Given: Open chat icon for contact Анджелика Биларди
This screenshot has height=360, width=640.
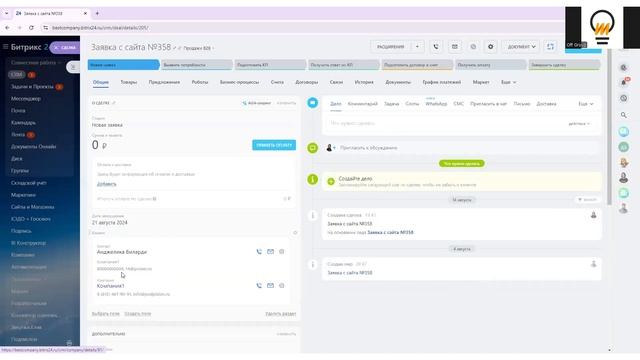Looking at the screenshot, I should 282,252.
